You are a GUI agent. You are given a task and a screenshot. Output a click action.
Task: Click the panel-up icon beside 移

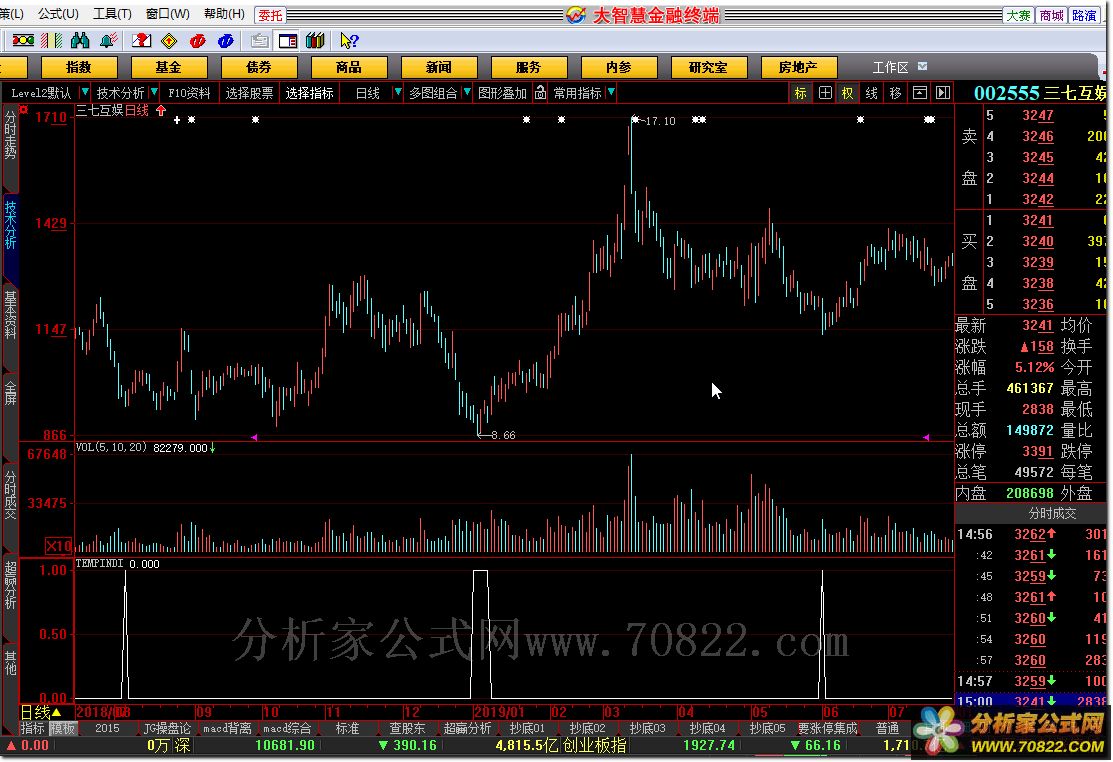pyautogui.click(x=919, y=92)
